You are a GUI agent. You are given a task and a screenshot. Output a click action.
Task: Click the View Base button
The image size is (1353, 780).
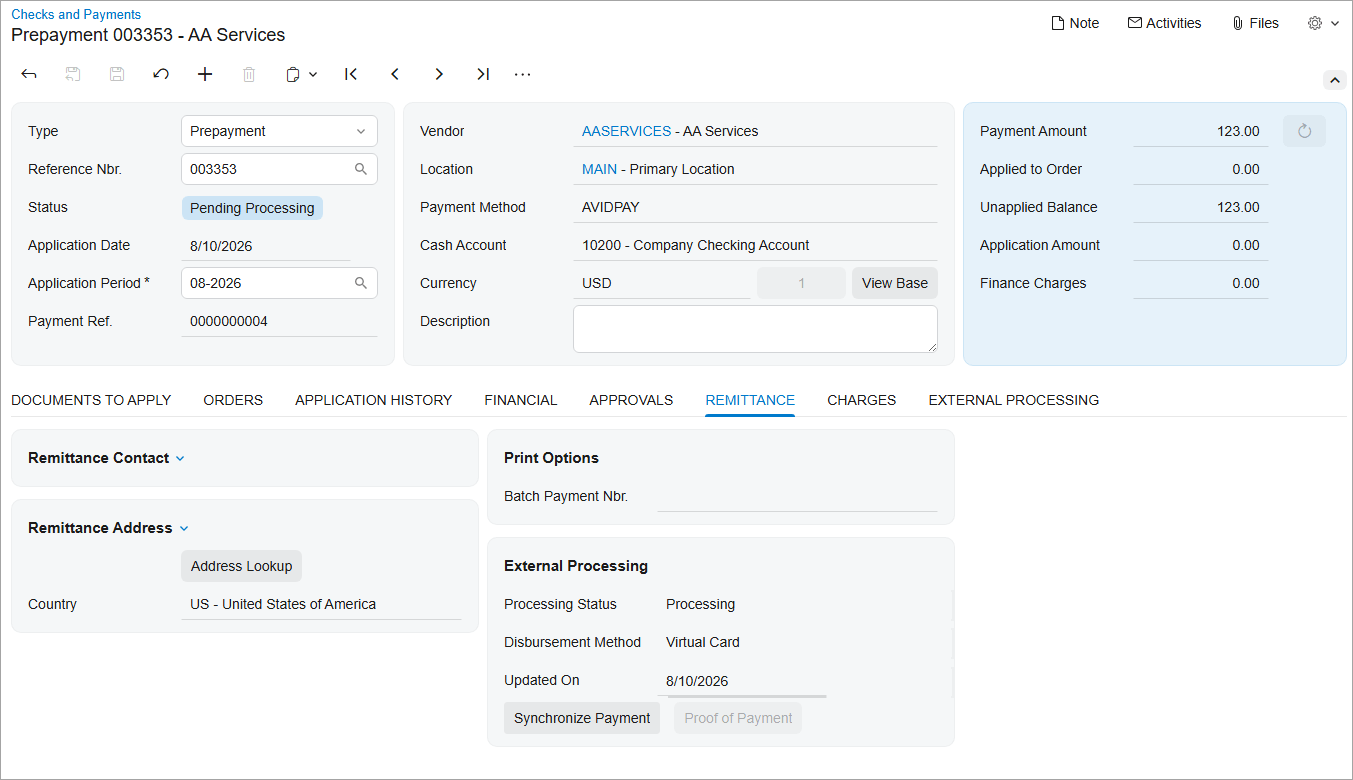[895, 283]
